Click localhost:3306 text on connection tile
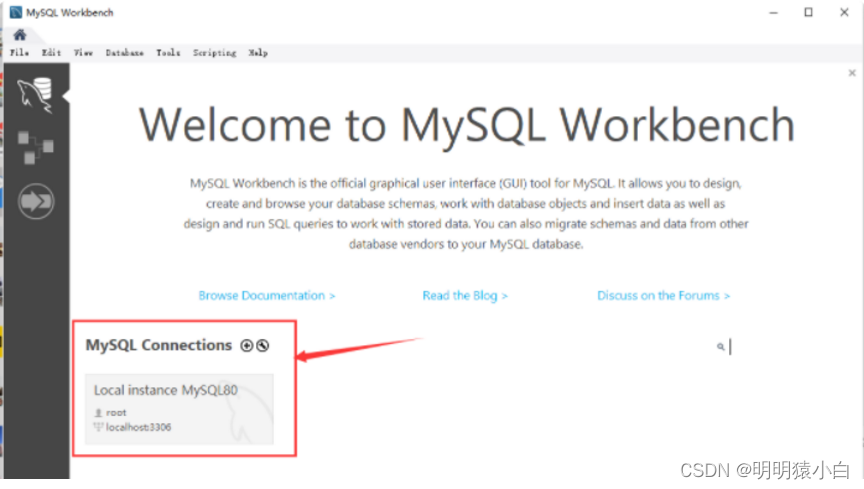This screenshot has width=864, height=489. 138,427
